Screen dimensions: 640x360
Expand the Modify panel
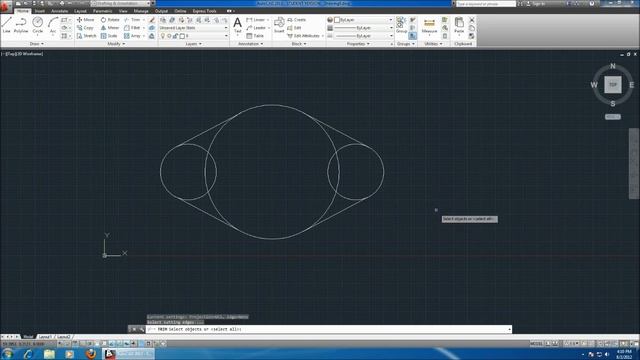(x=116, y=44)
